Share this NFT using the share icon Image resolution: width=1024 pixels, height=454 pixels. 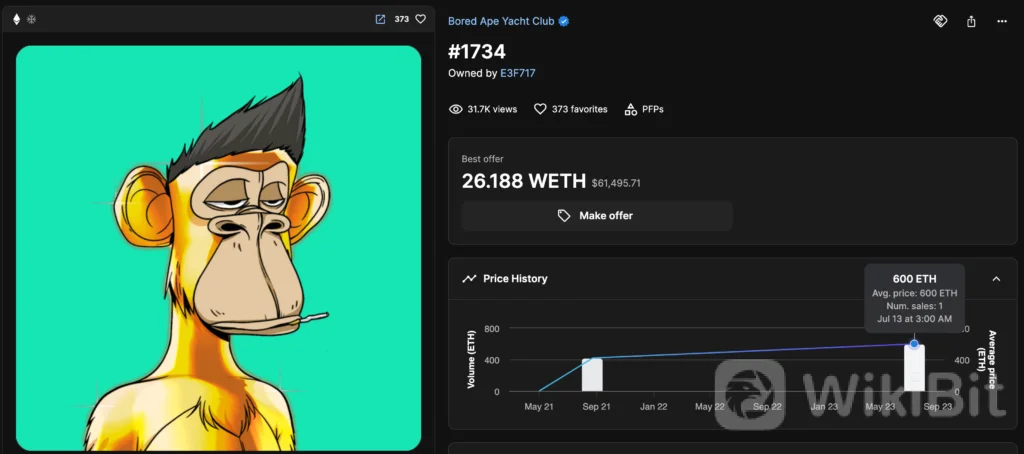[x=971, y=21]
